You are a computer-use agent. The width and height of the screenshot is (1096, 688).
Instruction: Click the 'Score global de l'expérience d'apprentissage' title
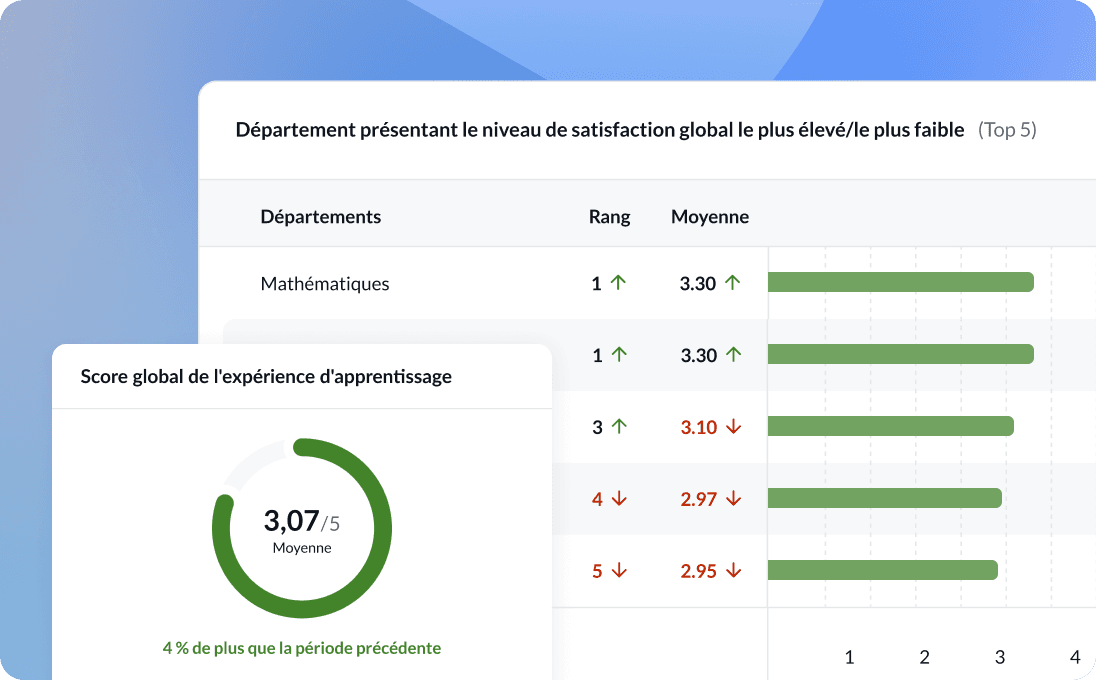point(266,376)
